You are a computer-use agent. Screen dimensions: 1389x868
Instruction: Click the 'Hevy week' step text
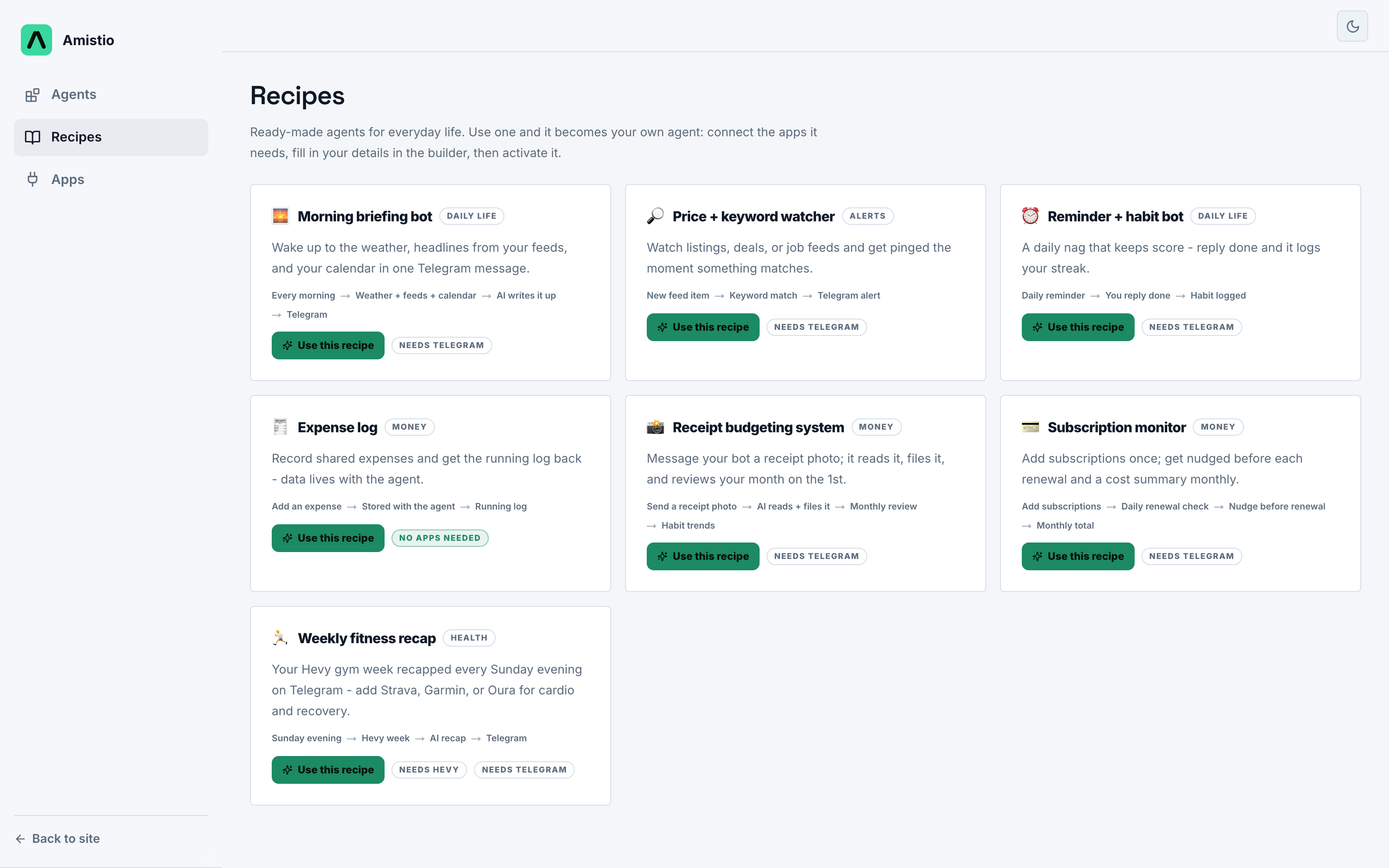tap(385, 738)
